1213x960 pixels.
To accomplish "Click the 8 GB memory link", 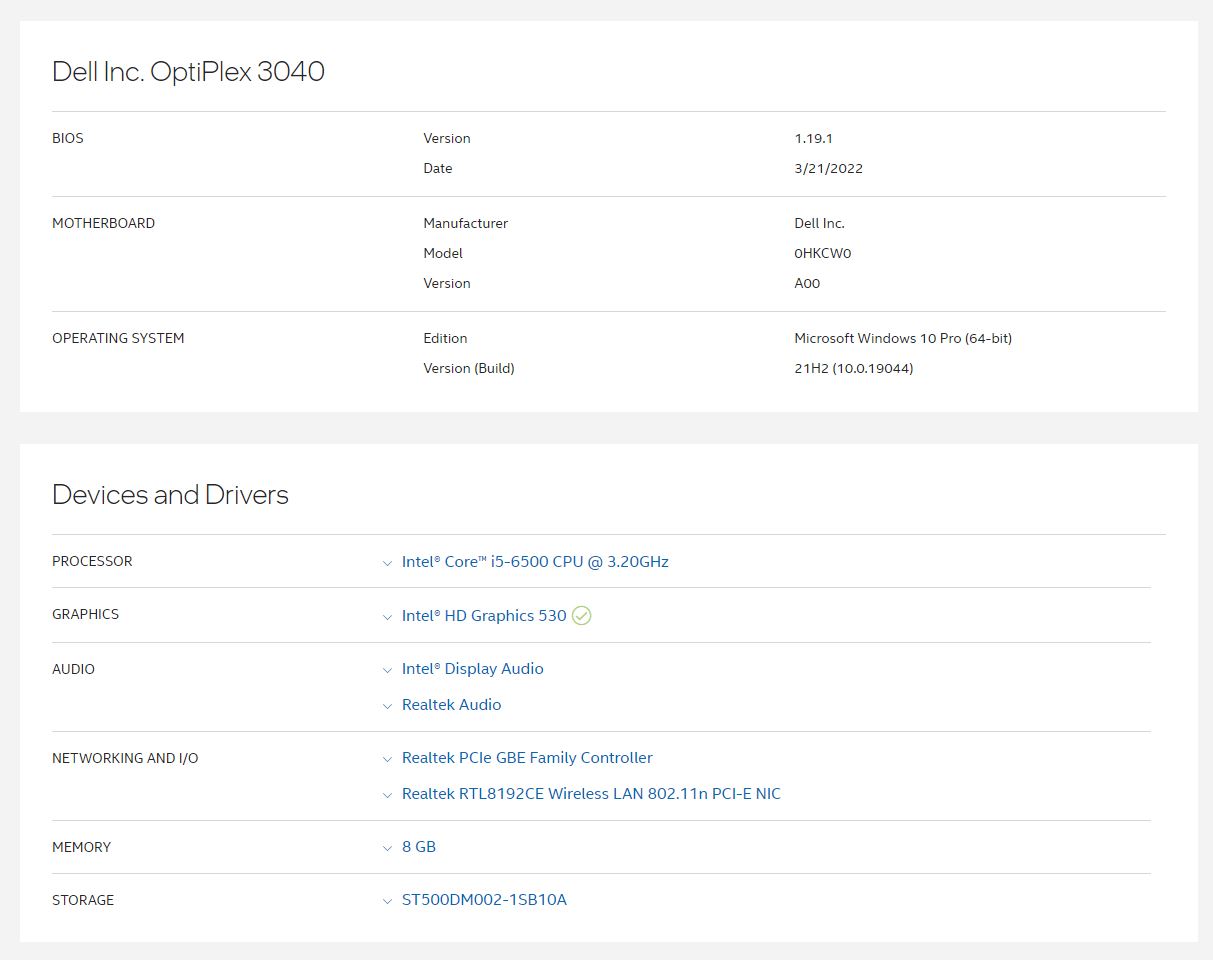I will point(419,847).
